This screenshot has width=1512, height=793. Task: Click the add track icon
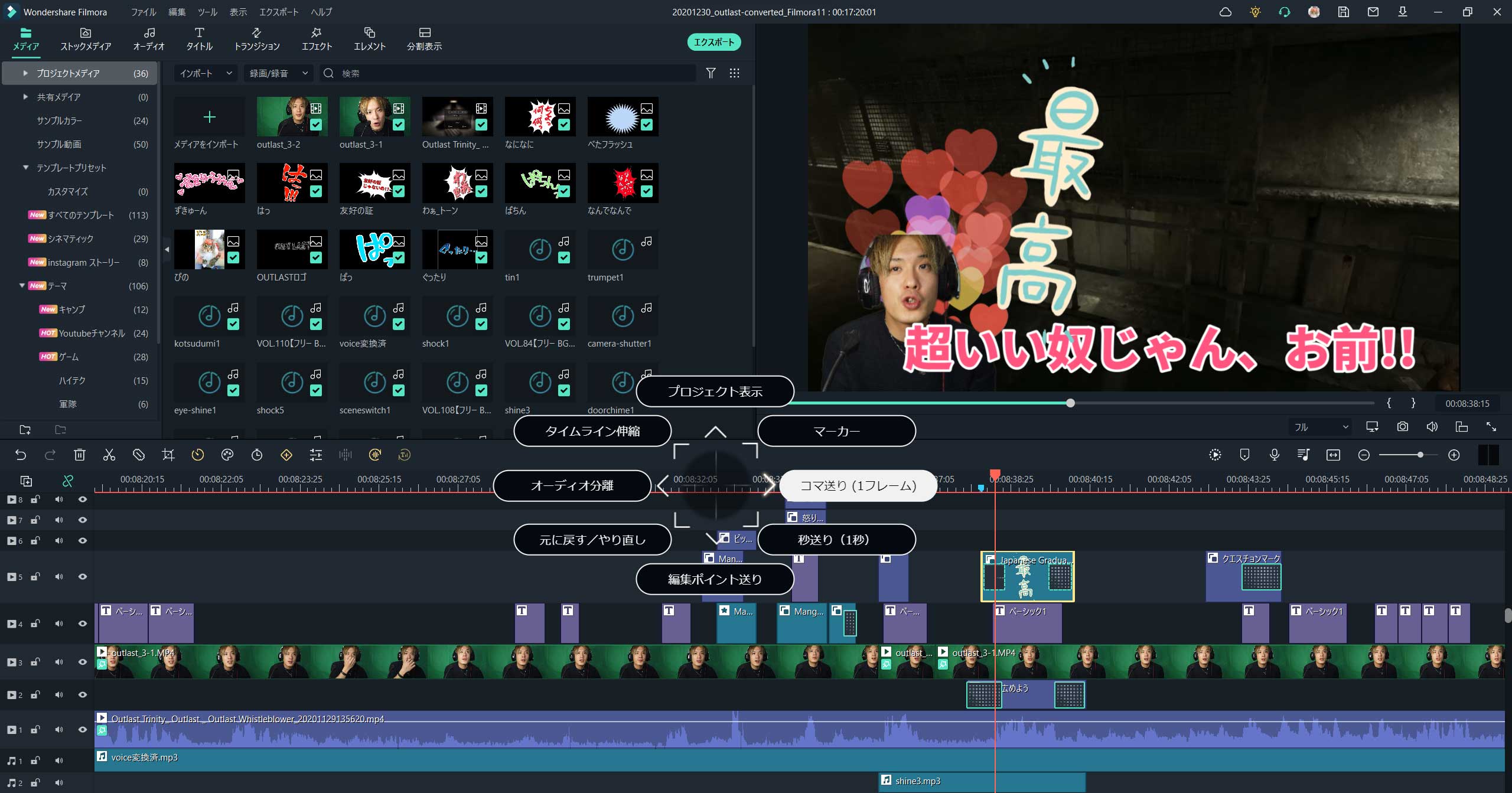(x=26, y=481)
